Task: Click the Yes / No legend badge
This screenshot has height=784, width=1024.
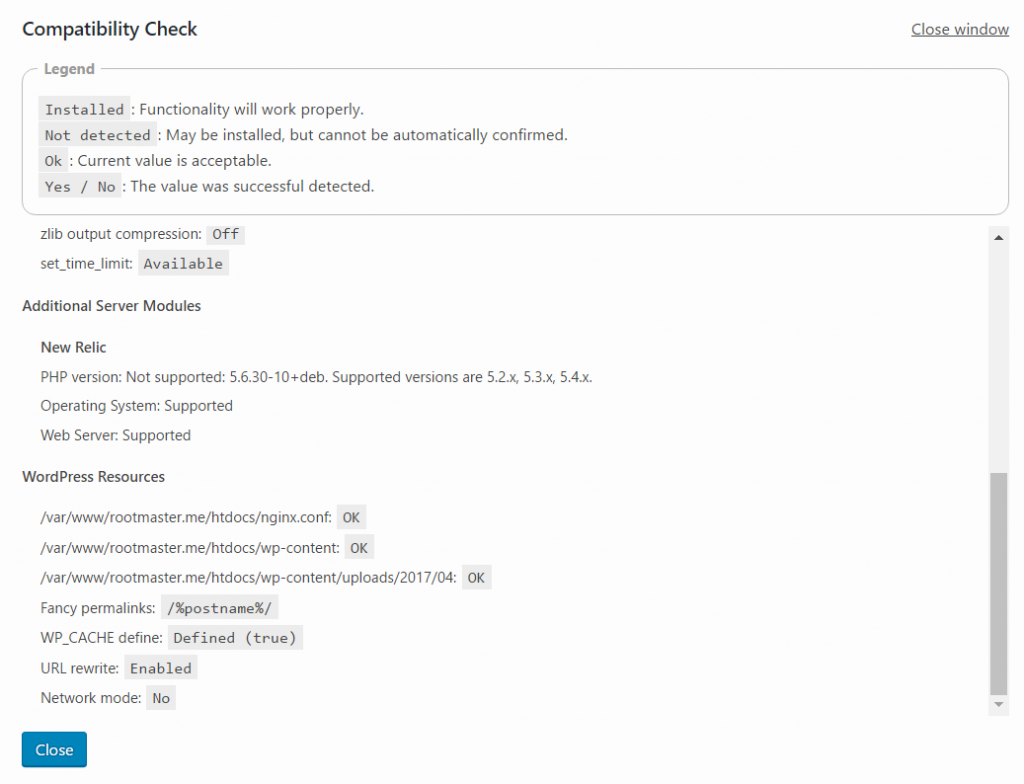Action: click(80, 187)
